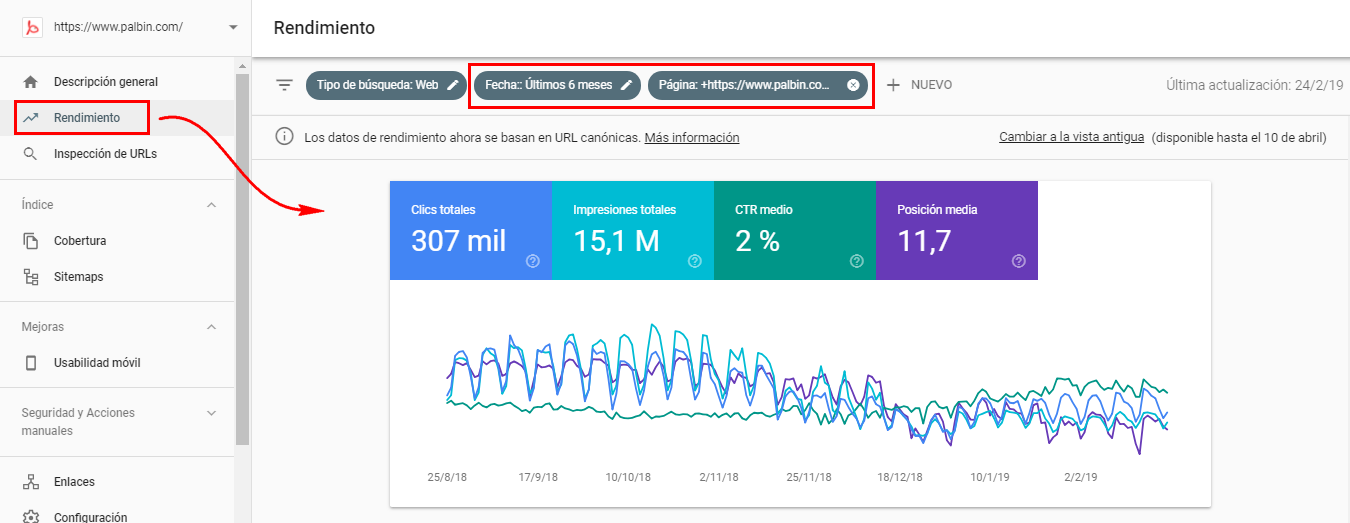1350x523 pixels.
Task: Toggle the CTR medio metric card
Action: click(x=794, y=230)
